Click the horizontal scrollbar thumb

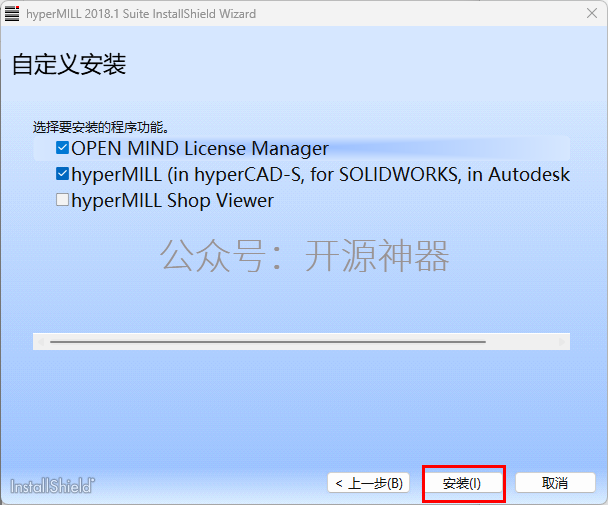coord(268,342)
